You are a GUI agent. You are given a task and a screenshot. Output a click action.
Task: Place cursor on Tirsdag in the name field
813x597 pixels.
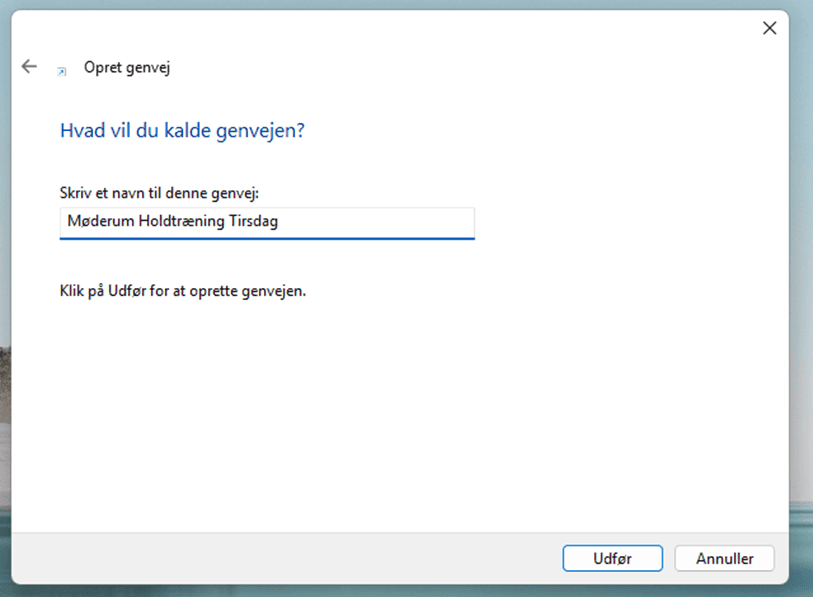252,222
